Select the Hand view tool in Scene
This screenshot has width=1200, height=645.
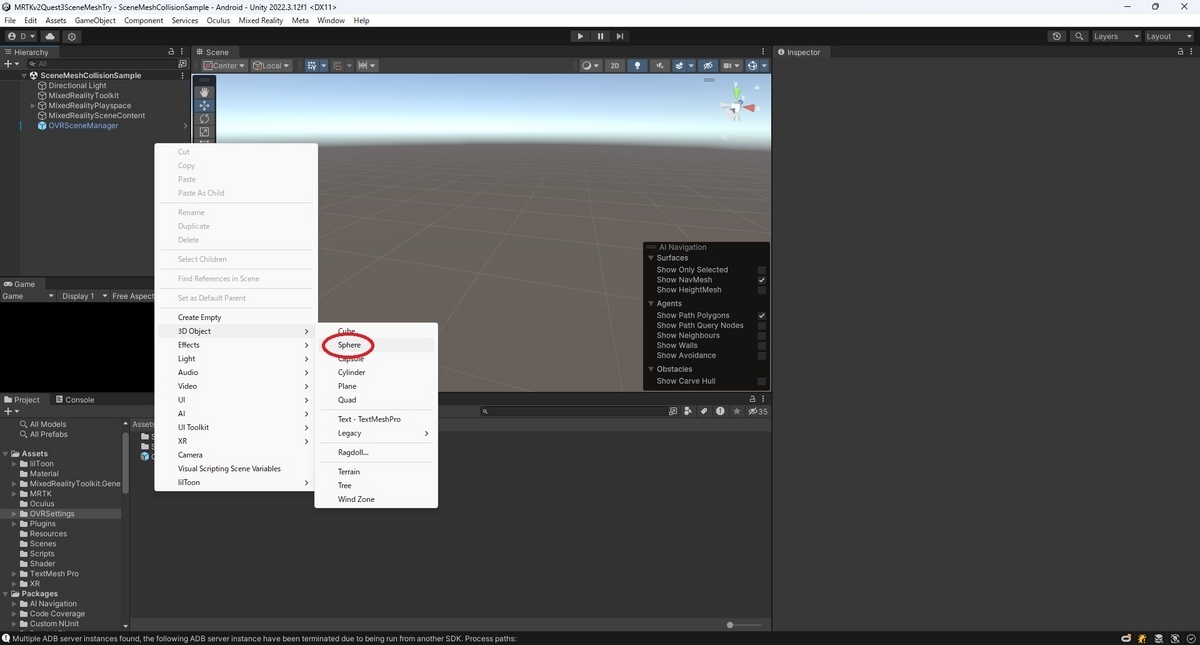[205, 92]
